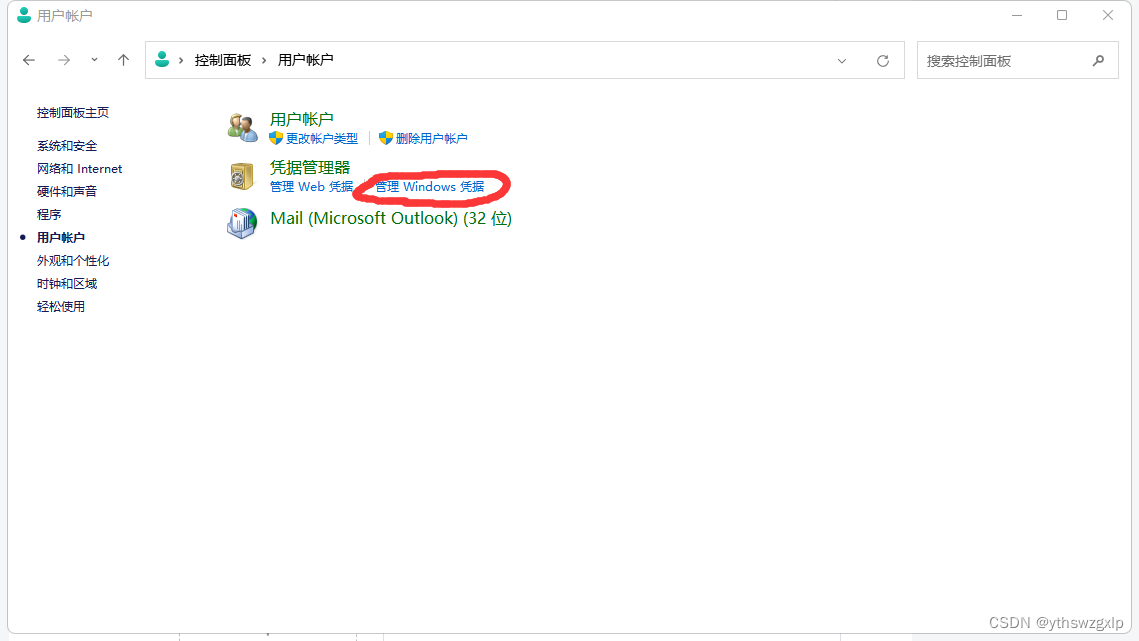This screenshot has height=641, width=1139.
Task: Open the 凭据管理器 heading
Action: coord(310,168)
